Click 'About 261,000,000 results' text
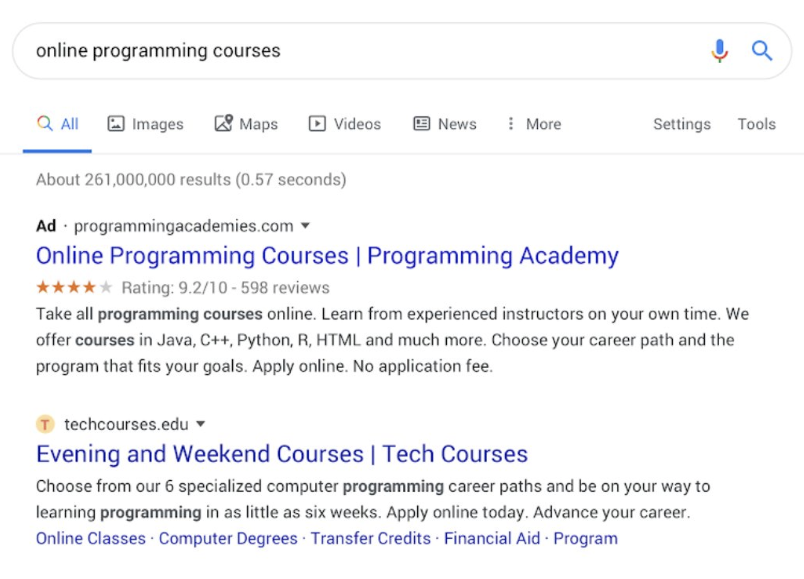Viewport: 804px width, 579px height. coord(133,179)
